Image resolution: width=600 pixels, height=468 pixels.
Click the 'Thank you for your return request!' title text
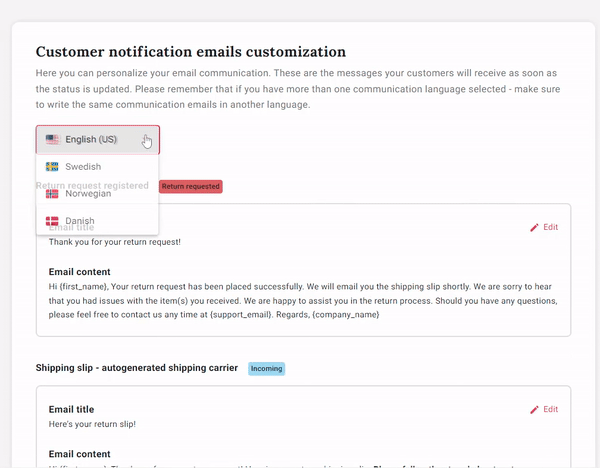point(114,242)
